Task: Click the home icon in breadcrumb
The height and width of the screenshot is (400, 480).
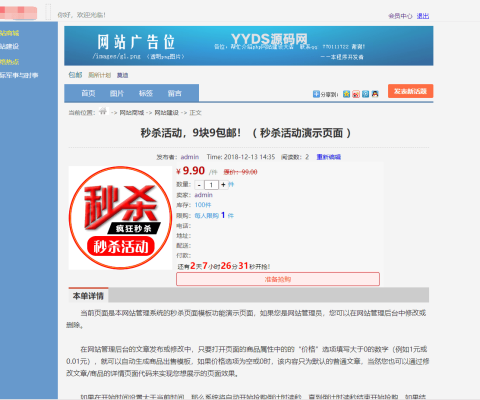Action: tap(103, 111)
